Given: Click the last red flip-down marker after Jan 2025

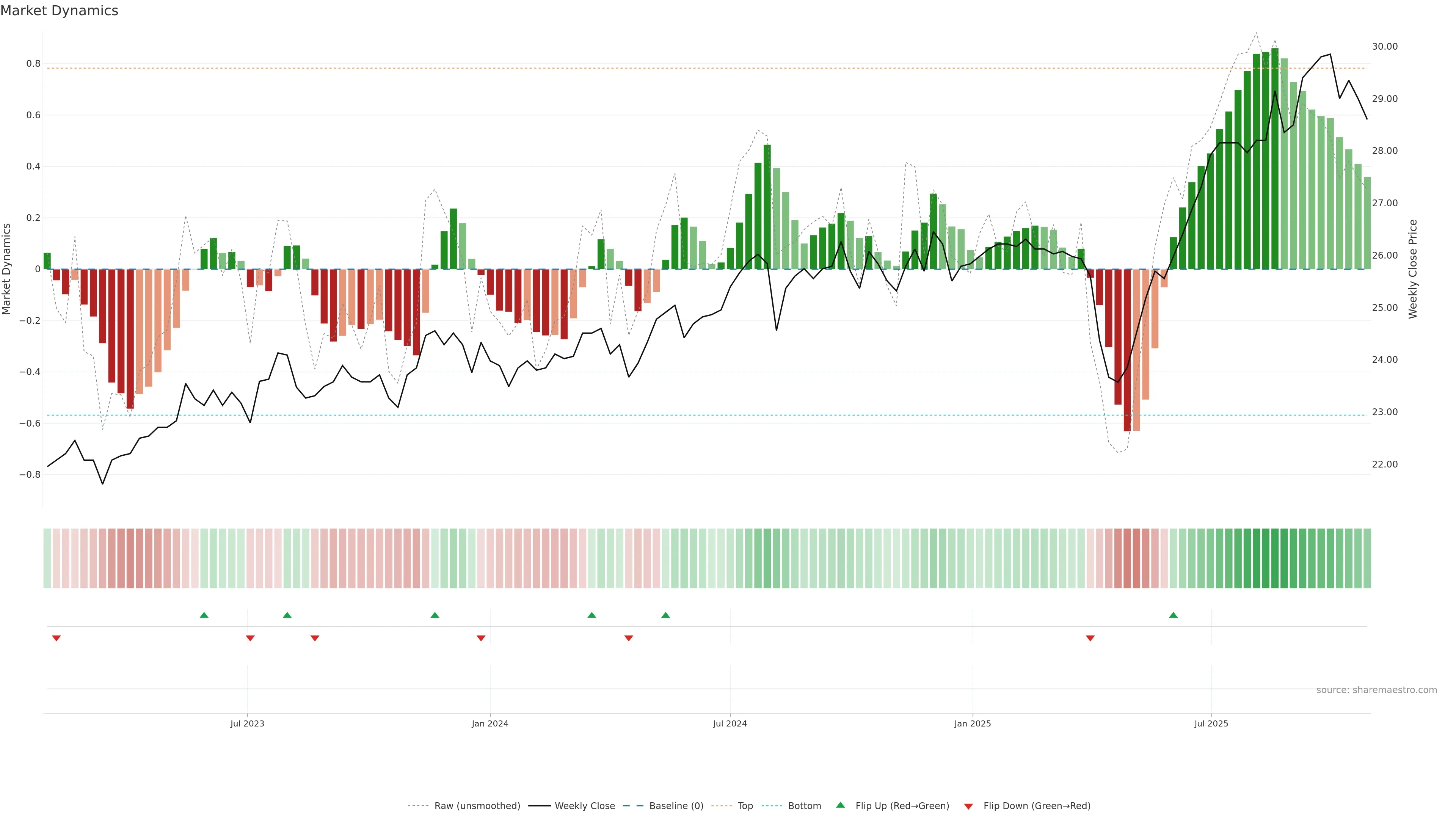Looking at the screenshot, I should [x=1090, y=638].
